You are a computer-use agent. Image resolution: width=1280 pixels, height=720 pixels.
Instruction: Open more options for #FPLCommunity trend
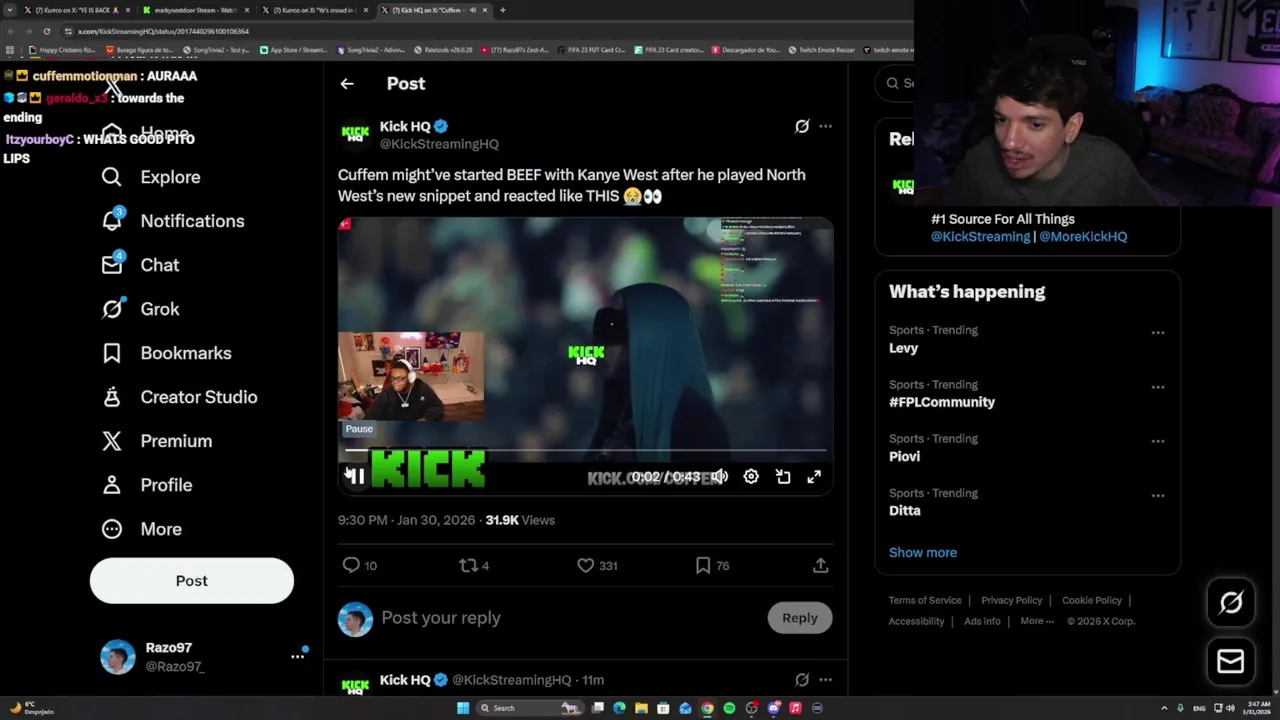1158,387
